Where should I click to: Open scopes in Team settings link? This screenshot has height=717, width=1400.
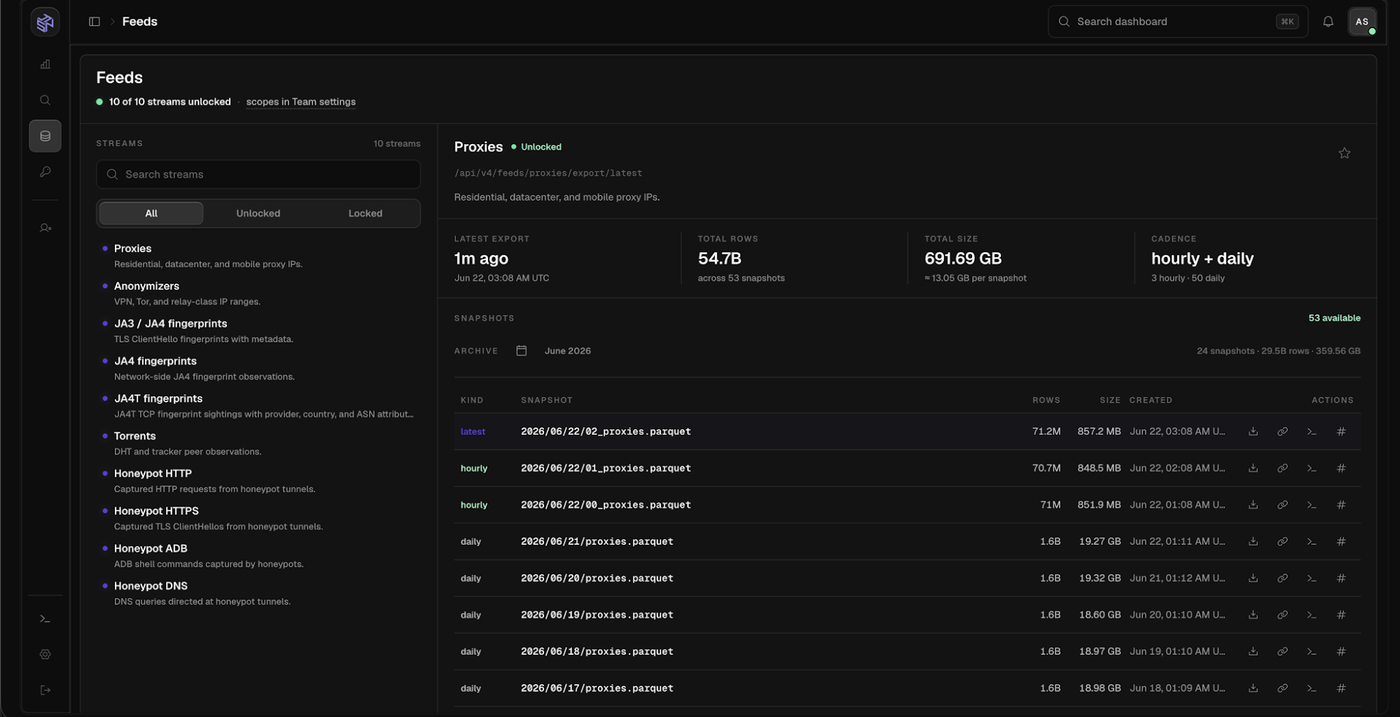301,102
